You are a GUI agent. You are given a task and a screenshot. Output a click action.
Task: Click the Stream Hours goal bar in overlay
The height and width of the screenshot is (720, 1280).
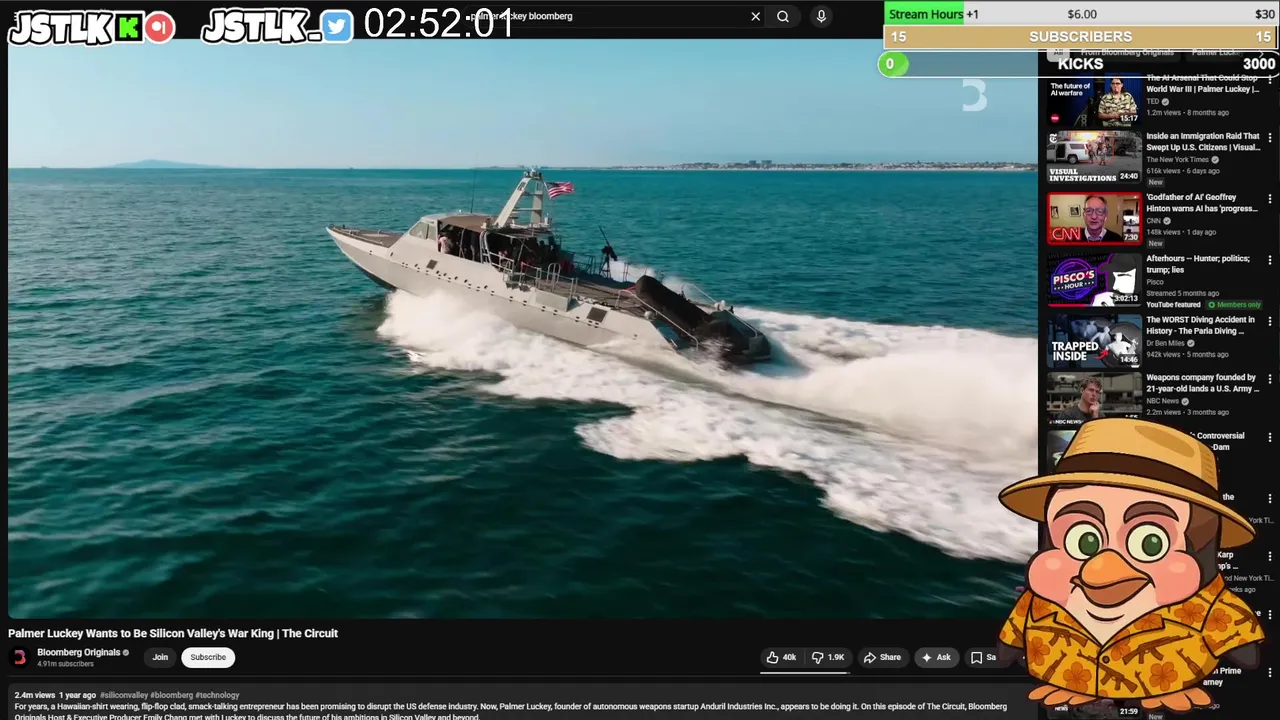pyautogui.click(x=1080, y=14)
